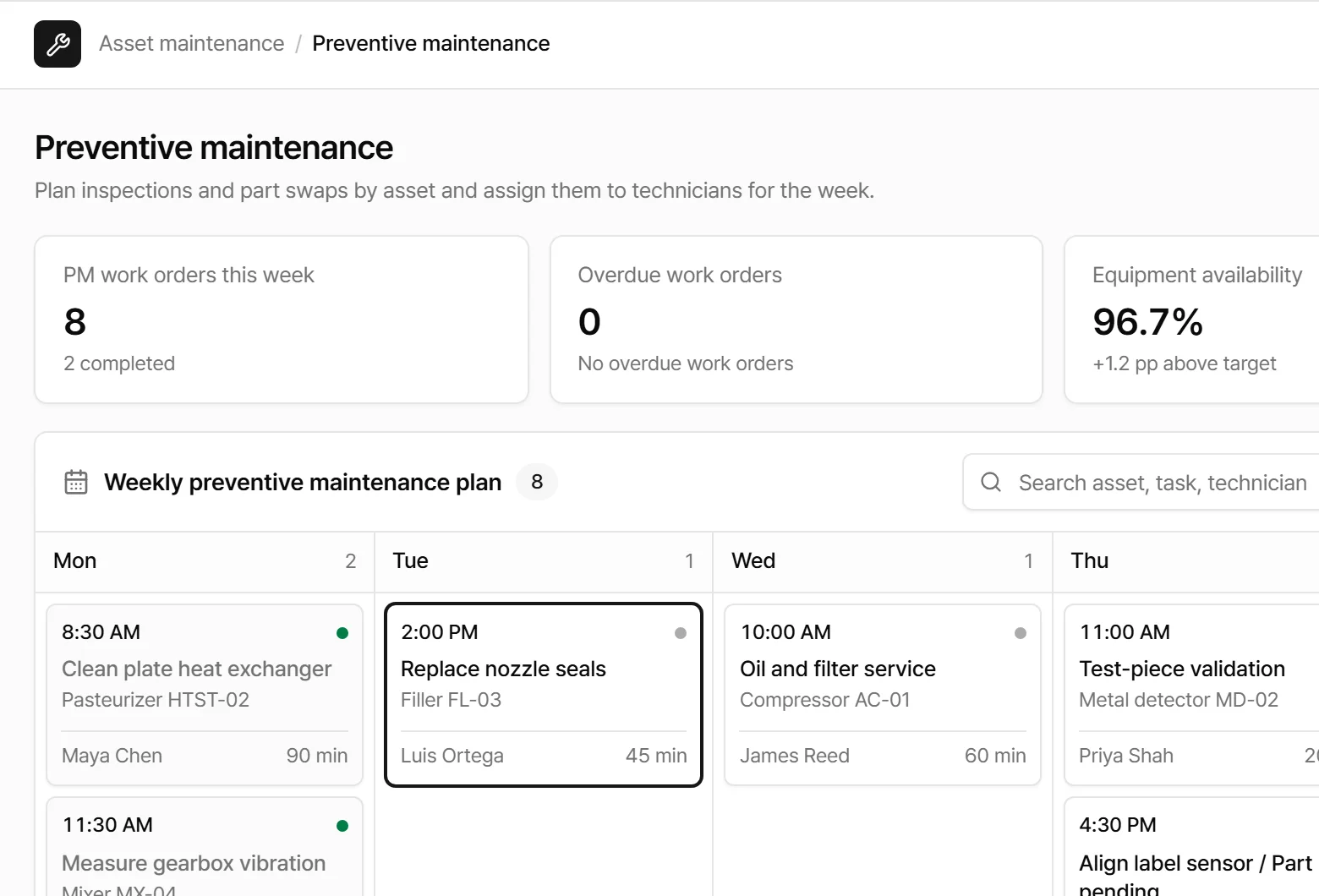
Task: Click green status dot on 11:30 AM card
Action: pyautogui.click(x=342, y=826)
